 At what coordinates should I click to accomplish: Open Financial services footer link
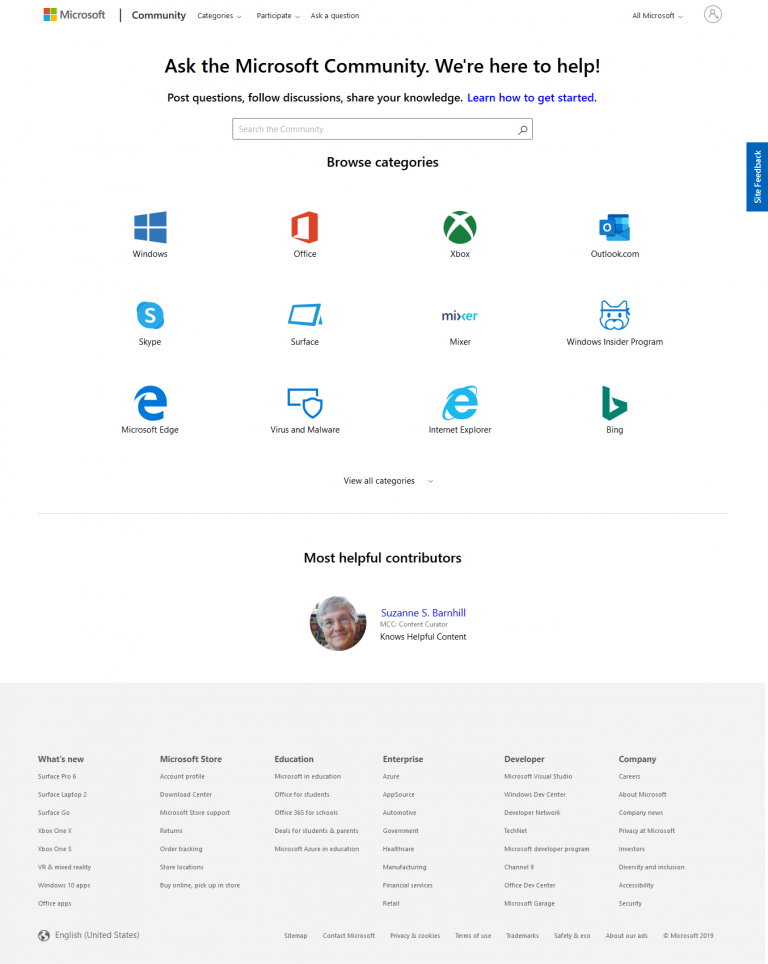click(408, 885)
